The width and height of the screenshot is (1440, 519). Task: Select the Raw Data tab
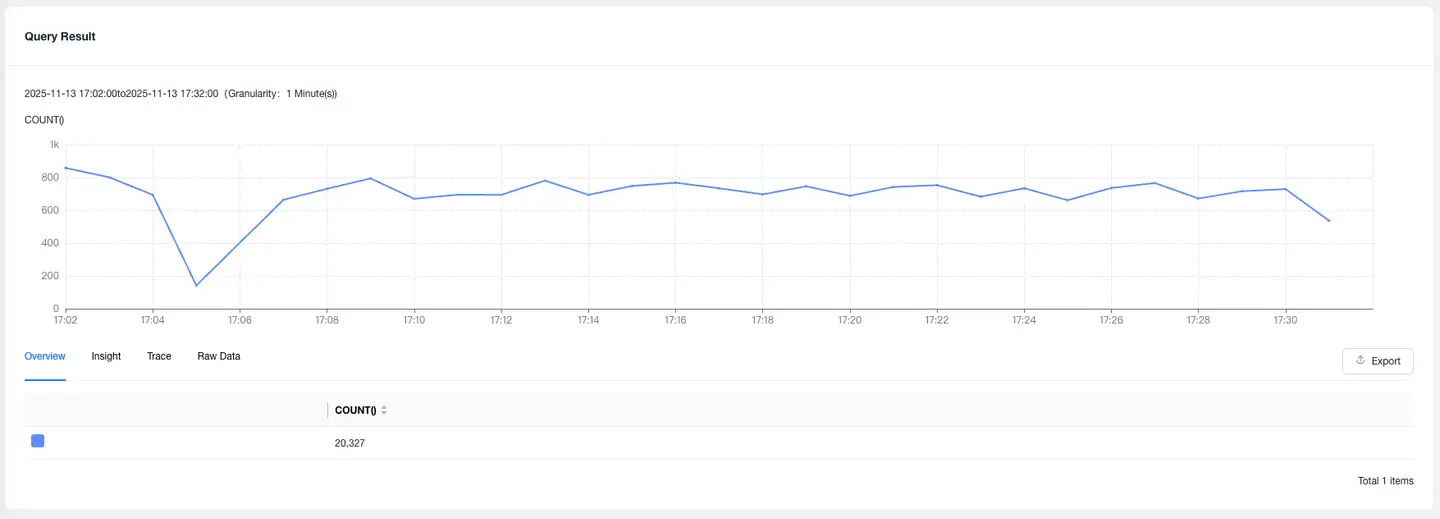coord(219,356)
